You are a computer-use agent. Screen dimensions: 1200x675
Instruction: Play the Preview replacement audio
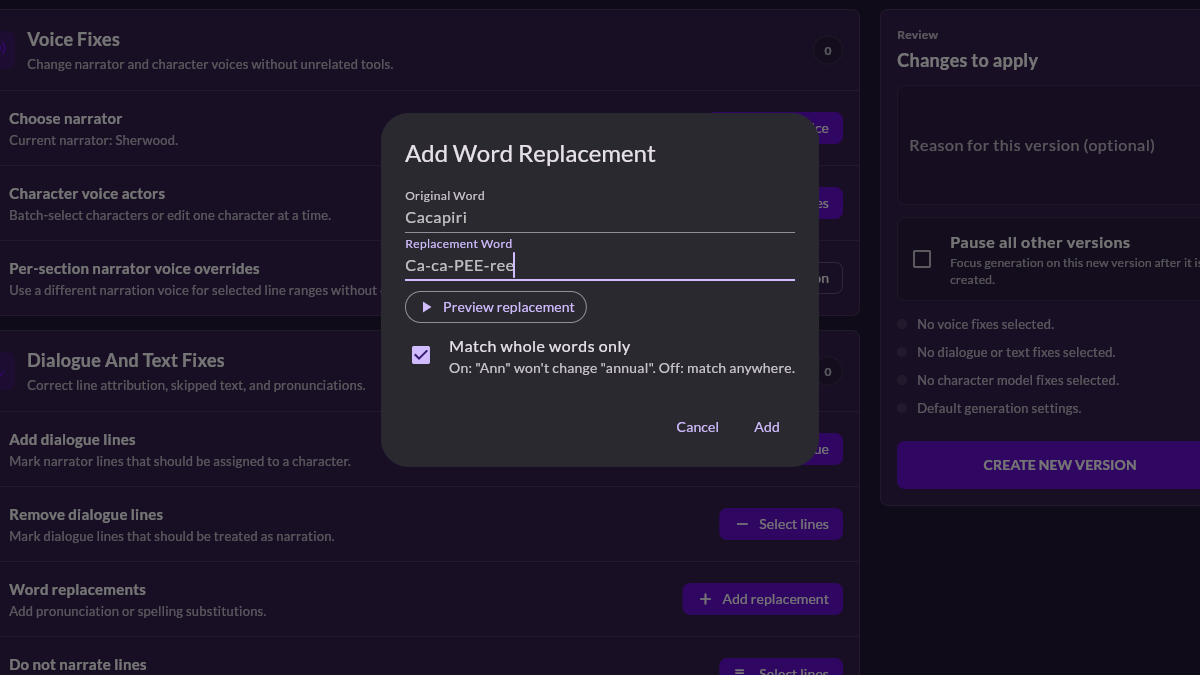pos(496,307)
